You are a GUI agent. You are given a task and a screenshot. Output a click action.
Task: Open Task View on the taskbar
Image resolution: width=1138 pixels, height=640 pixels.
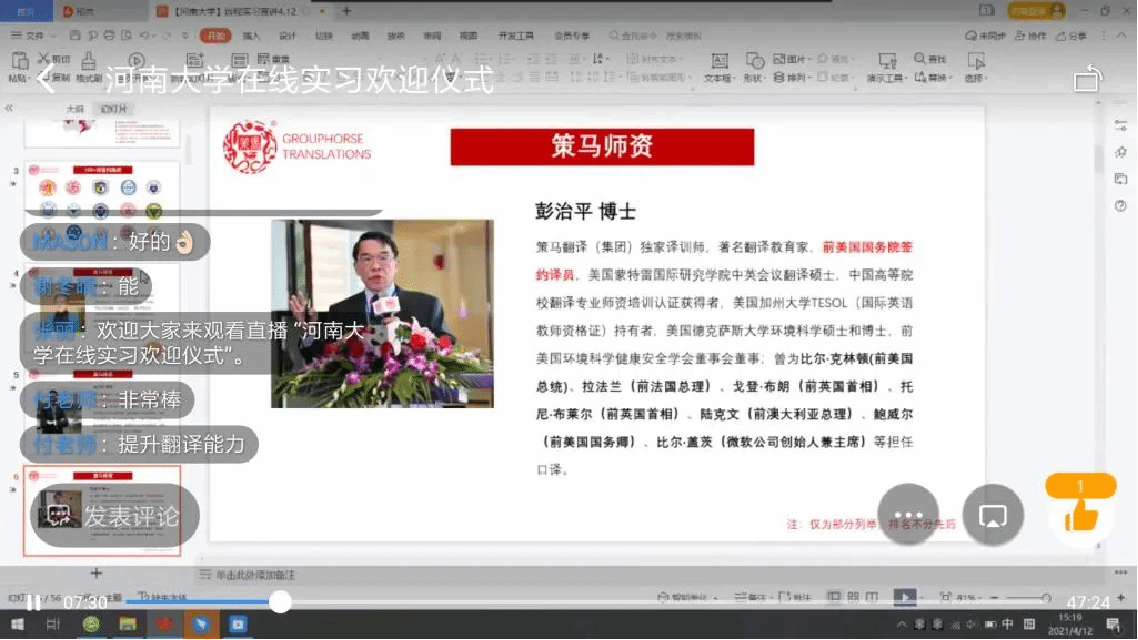(x=53, y=624)
